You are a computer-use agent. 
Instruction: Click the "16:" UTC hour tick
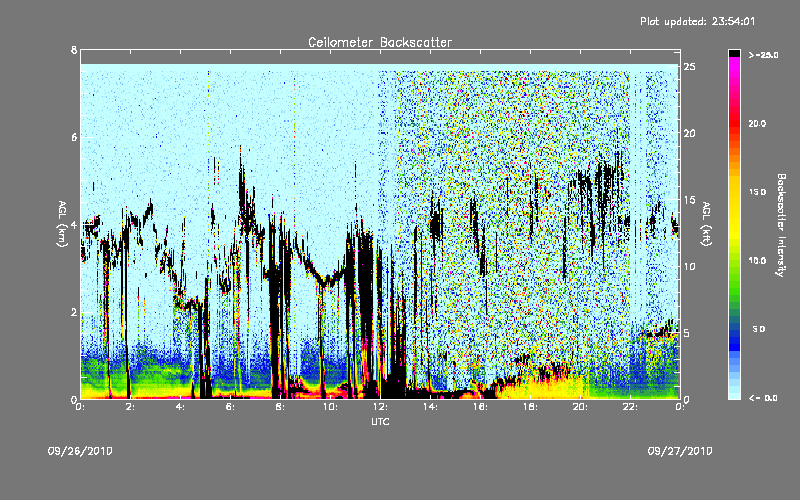pyautogui.click(x=480, y=407)
